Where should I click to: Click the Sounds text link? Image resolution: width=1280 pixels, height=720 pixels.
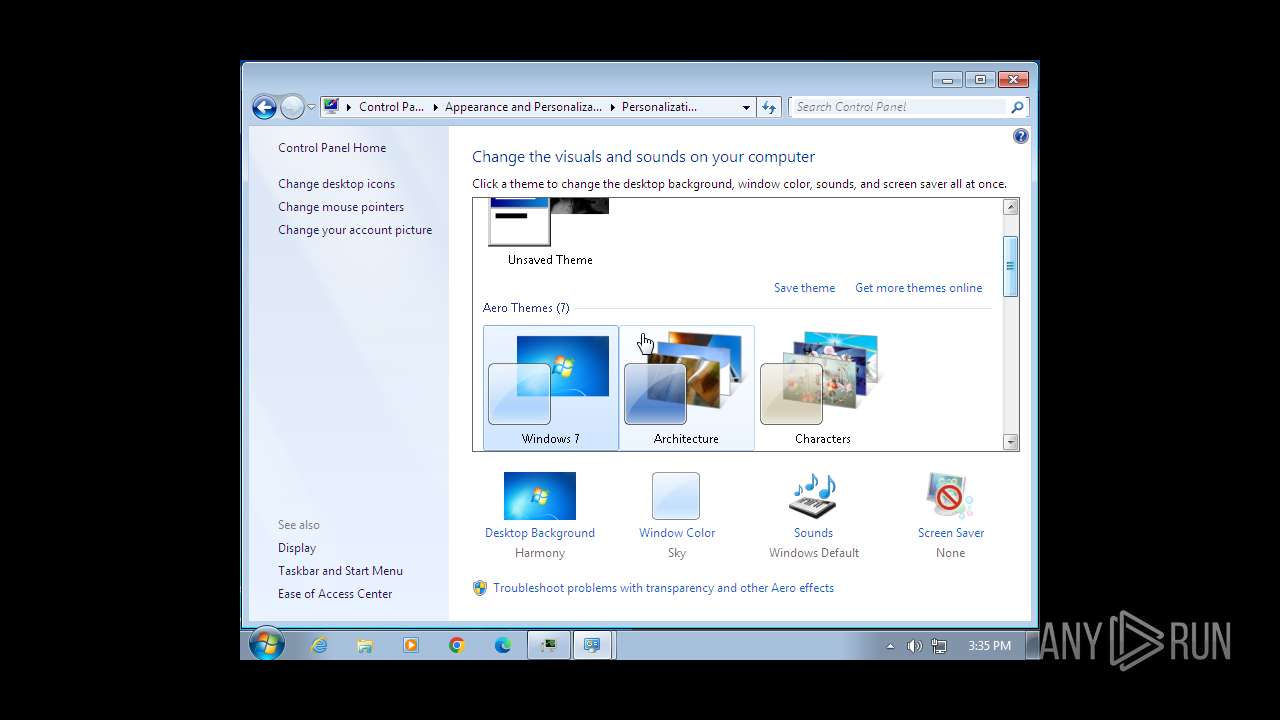pos(813,533)
